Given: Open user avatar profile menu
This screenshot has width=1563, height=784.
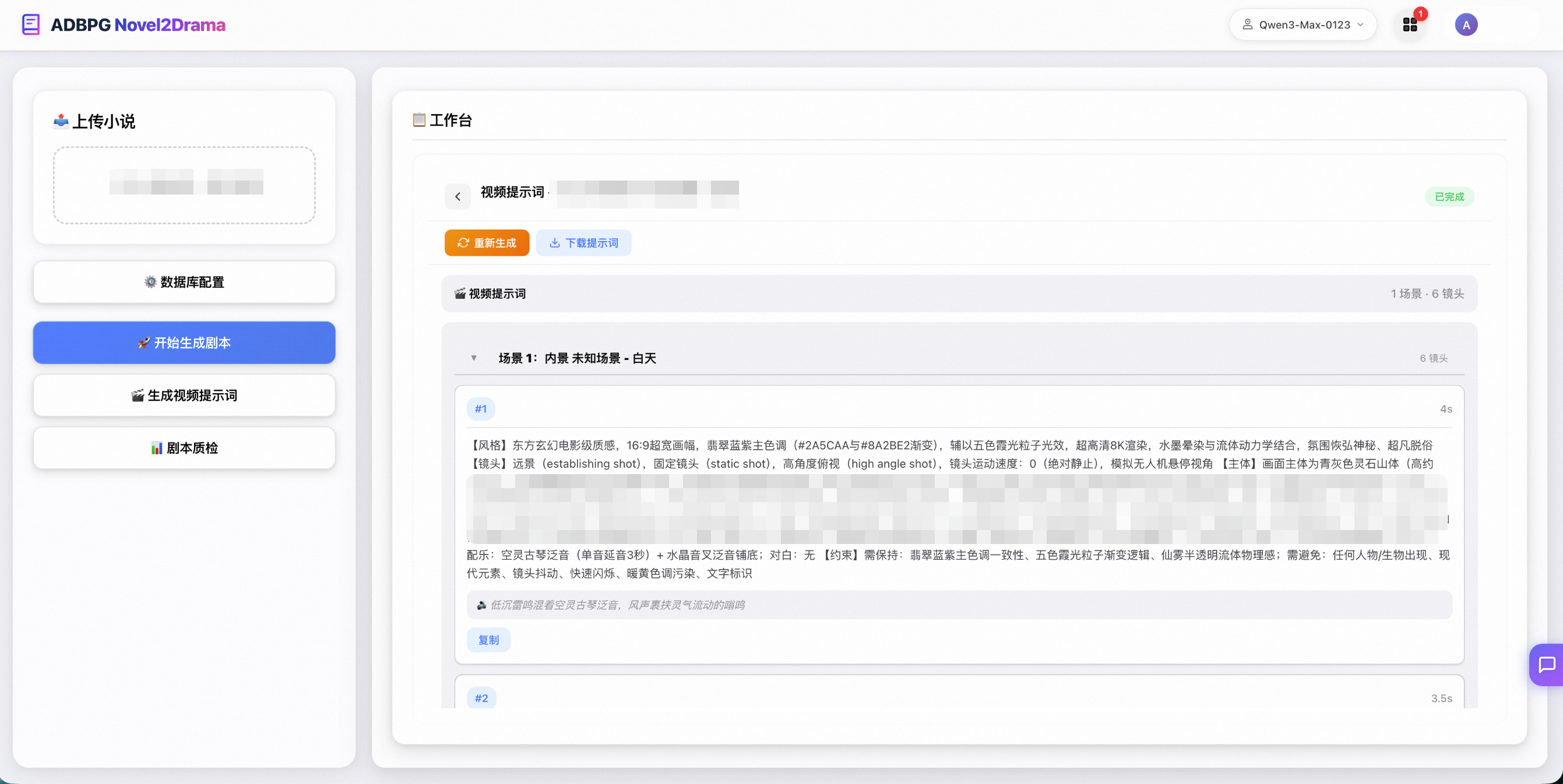Looking at the screenshot, I should (1466, 24).
